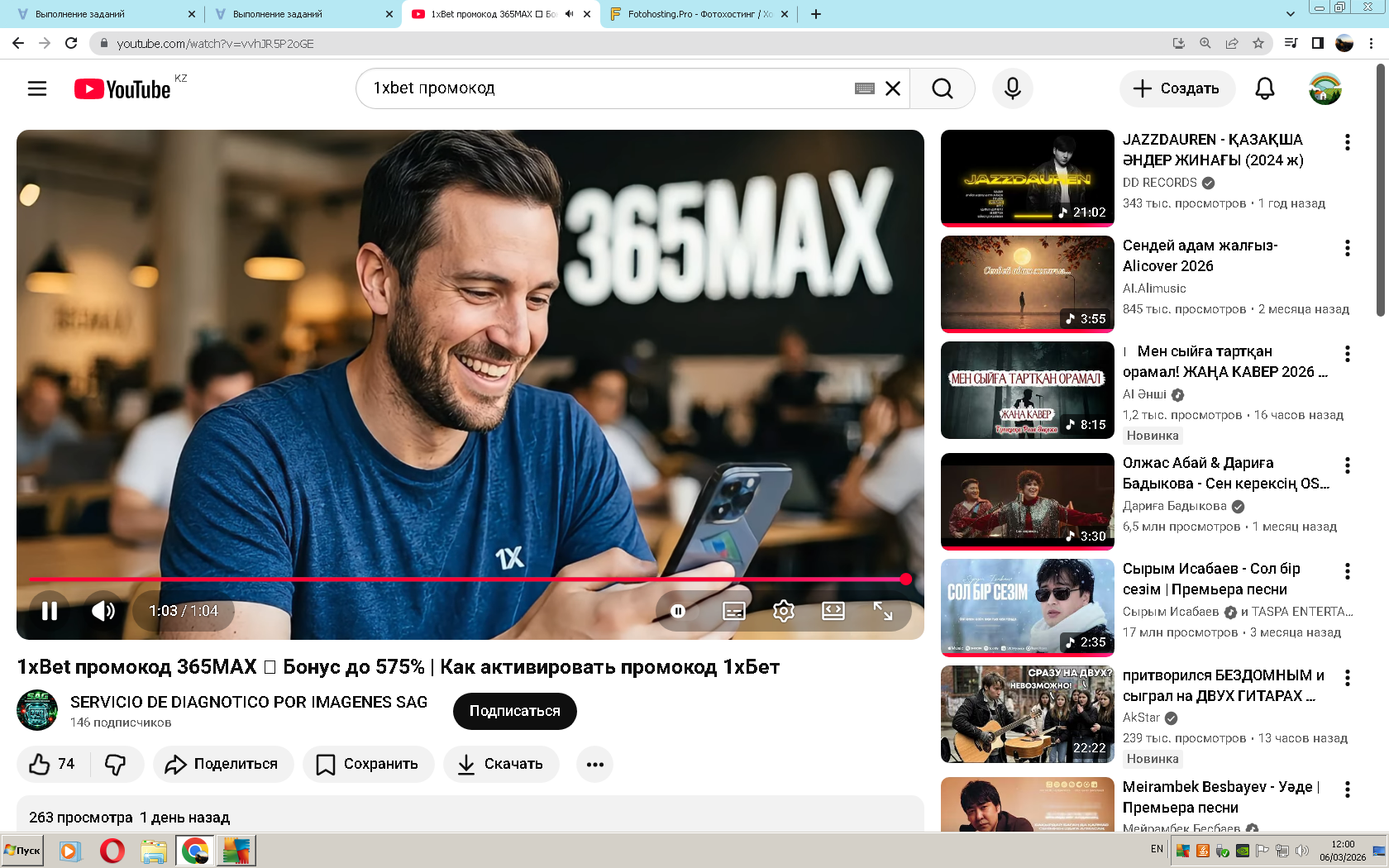Open the Сол бір сезім video thumbnail
This screenshot has height=868, width=1389.
1027,607
